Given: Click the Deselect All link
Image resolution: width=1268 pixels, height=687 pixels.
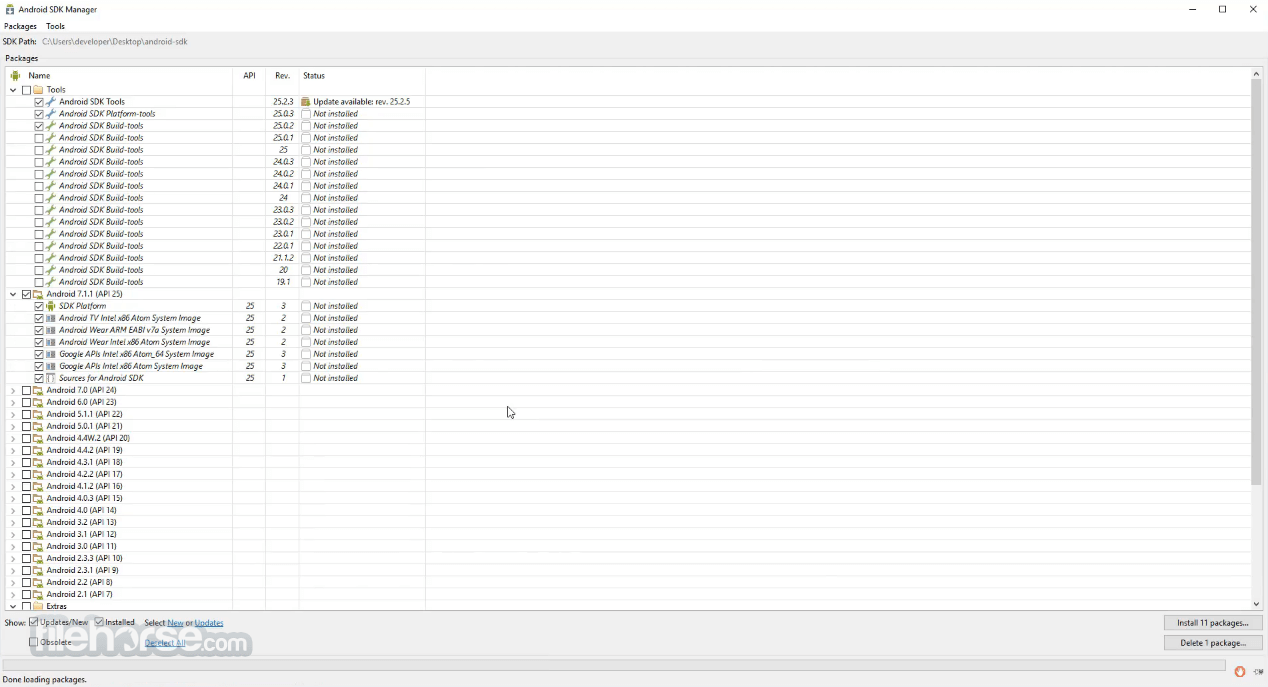Looking at the screenshot, I should pos(165,643).
